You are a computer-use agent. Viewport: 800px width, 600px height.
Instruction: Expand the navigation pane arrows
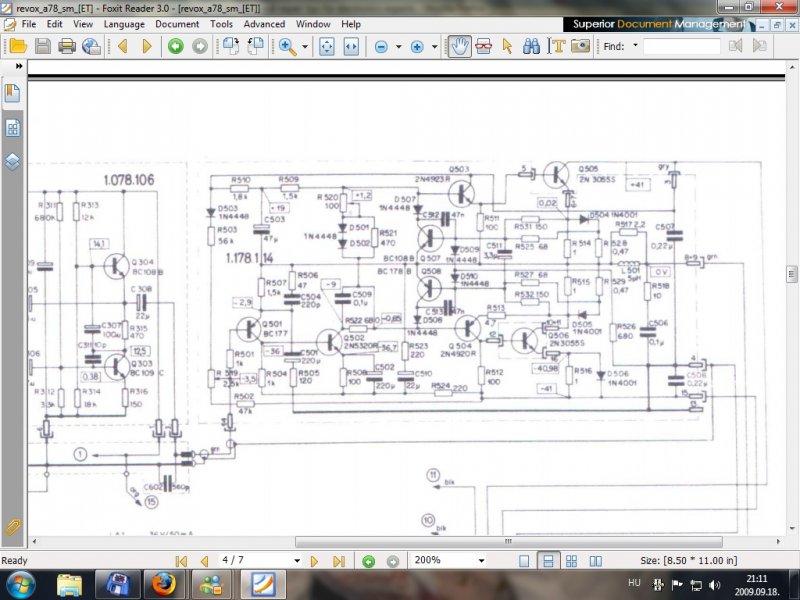point(19,66)
